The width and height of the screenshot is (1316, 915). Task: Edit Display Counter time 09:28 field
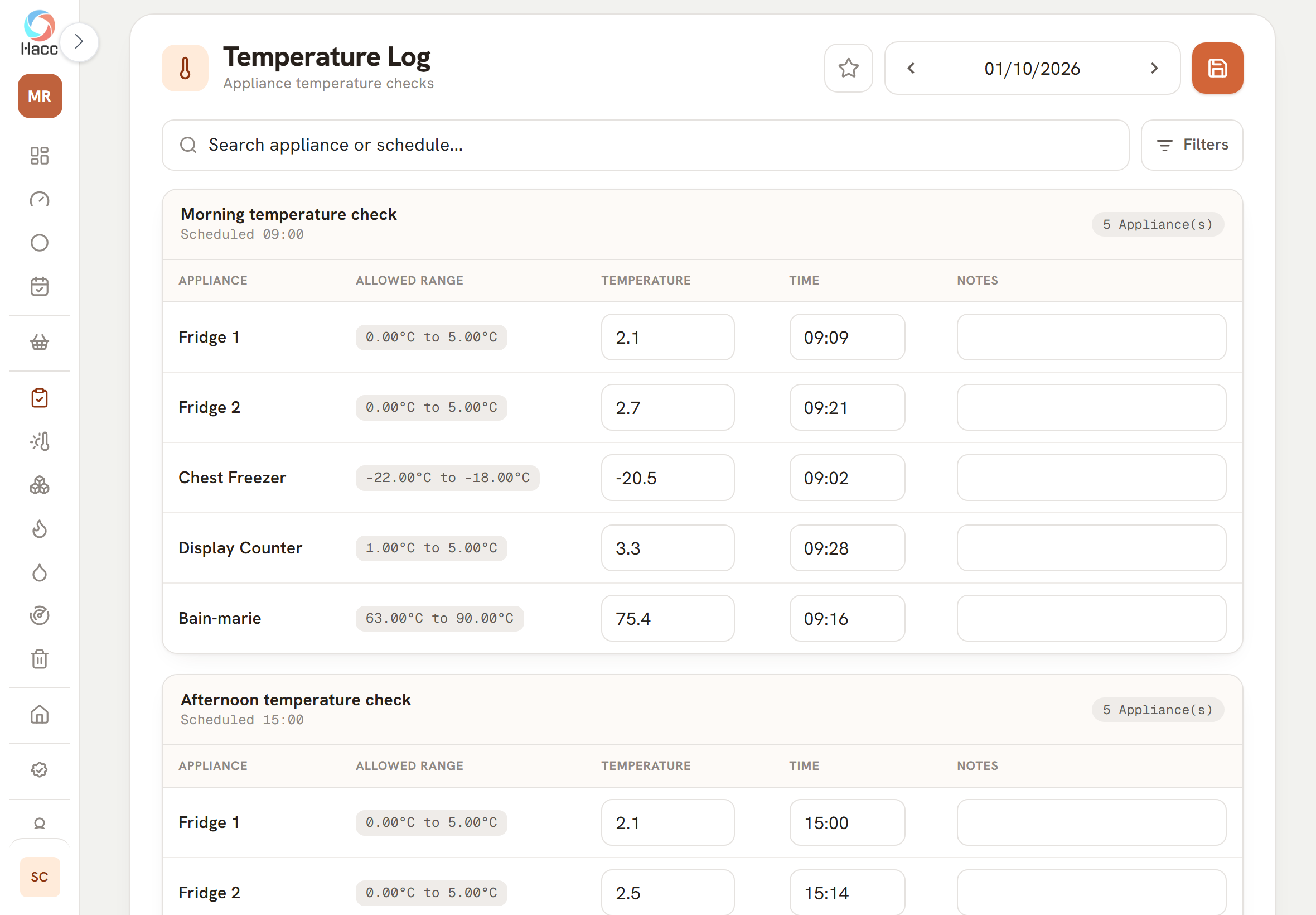(847, 548)
